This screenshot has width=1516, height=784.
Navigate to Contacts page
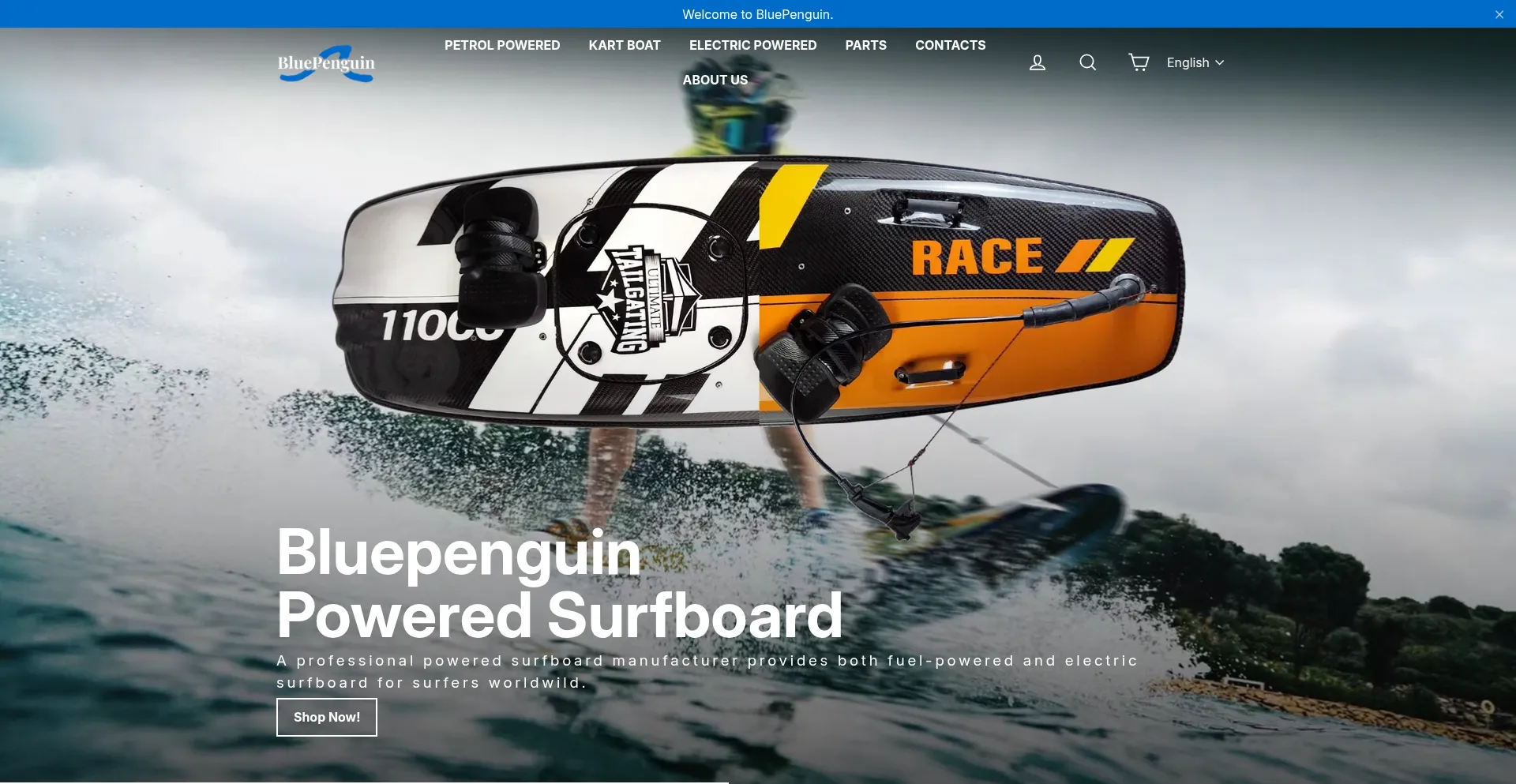(950, 45)
